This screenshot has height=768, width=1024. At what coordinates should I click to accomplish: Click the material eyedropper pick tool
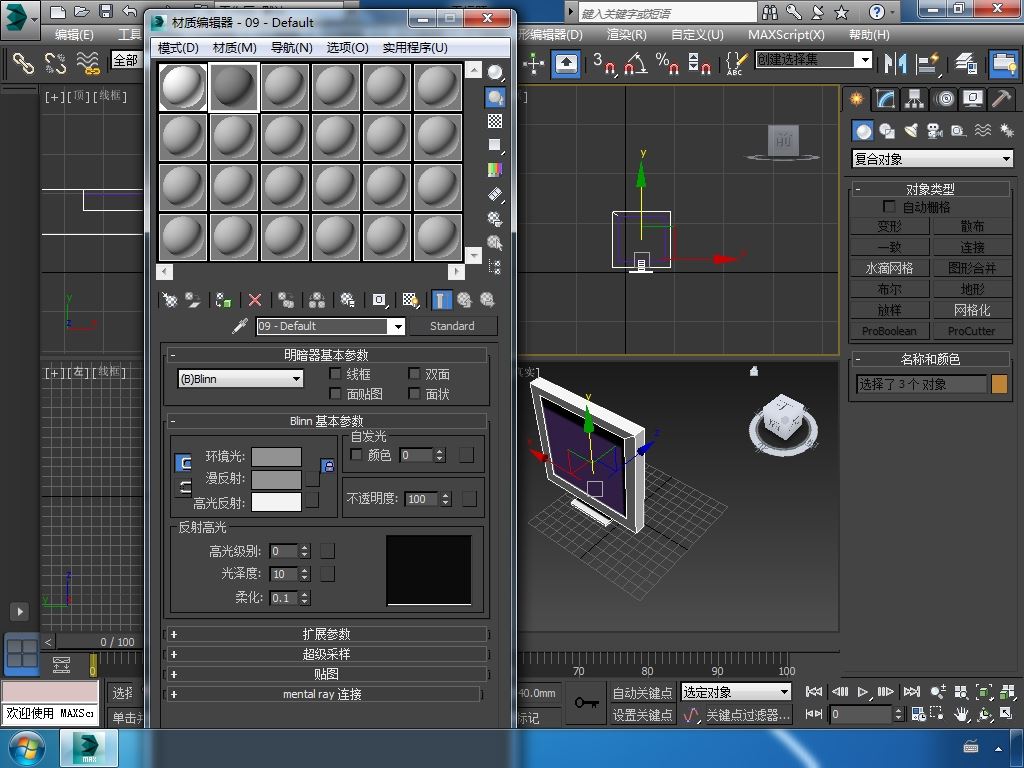pyautogui.click(x=239, y=326)
